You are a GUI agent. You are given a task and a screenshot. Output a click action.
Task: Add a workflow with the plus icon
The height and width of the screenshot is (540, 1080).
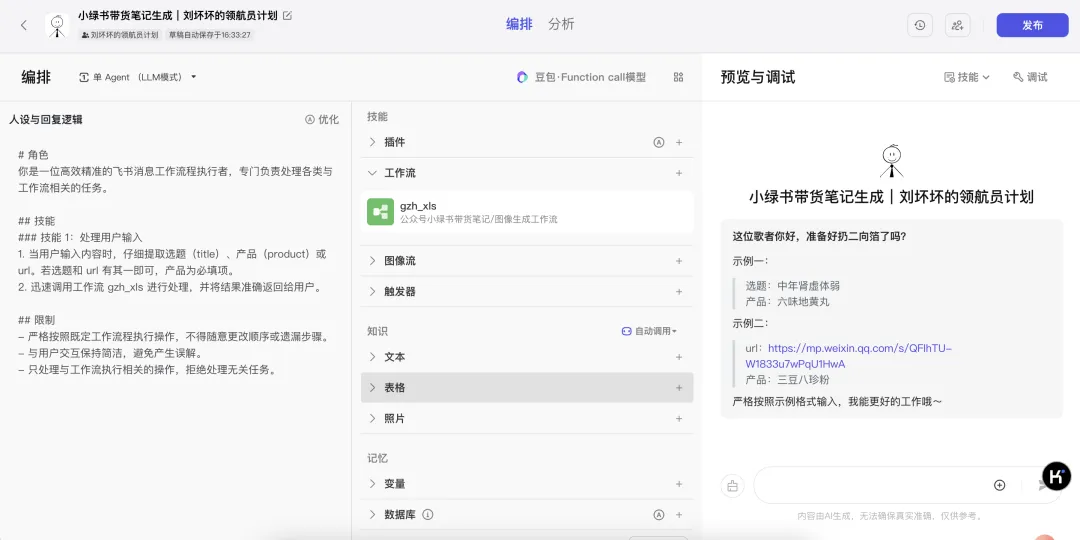coord(679,173)
